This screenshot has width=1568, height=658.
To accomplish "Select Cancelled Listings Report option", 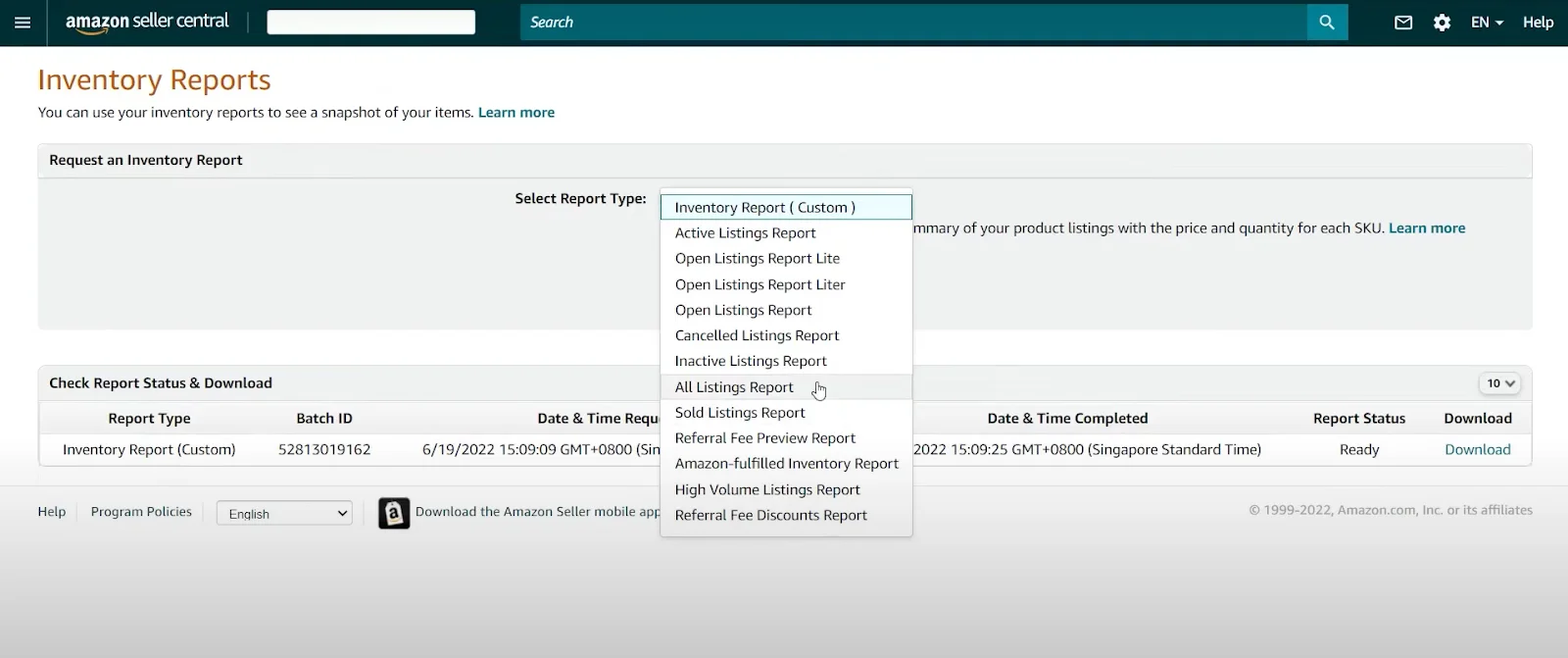I will [786, 335].
